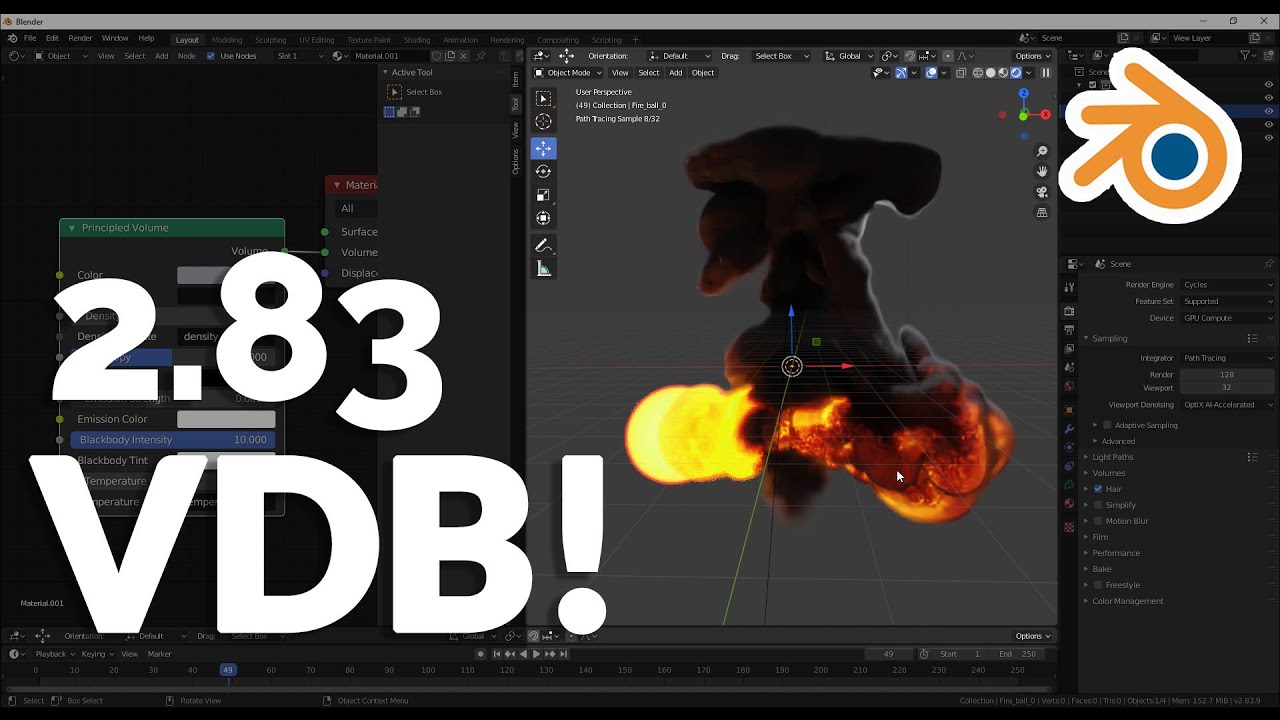This screenshot has width=1280, height=720.
Task: Open the Object Mode dropdown
Action: (x=568, y=72)
